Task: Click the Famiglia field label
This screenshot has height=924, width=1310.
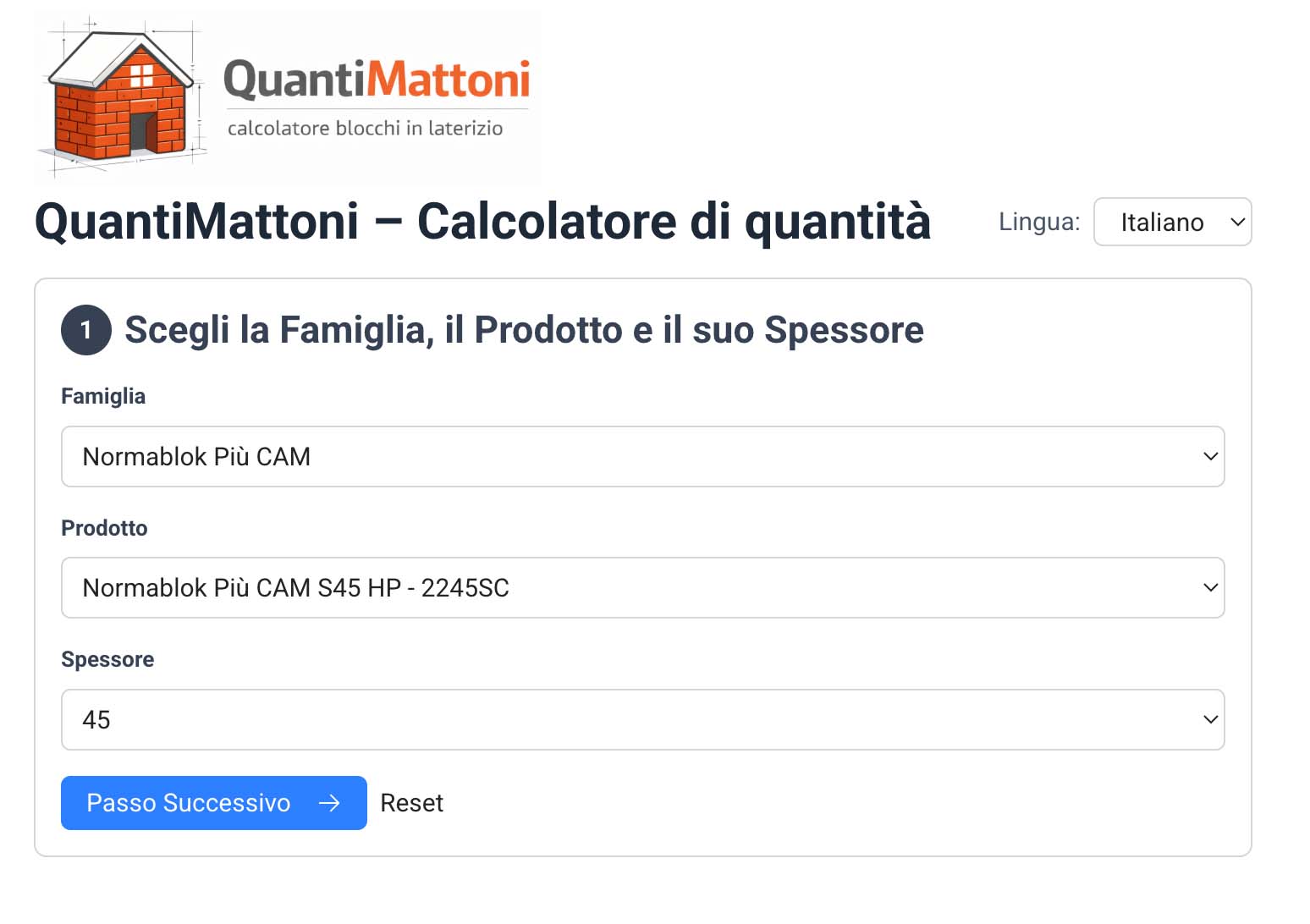Action: (x=103, y=396)
